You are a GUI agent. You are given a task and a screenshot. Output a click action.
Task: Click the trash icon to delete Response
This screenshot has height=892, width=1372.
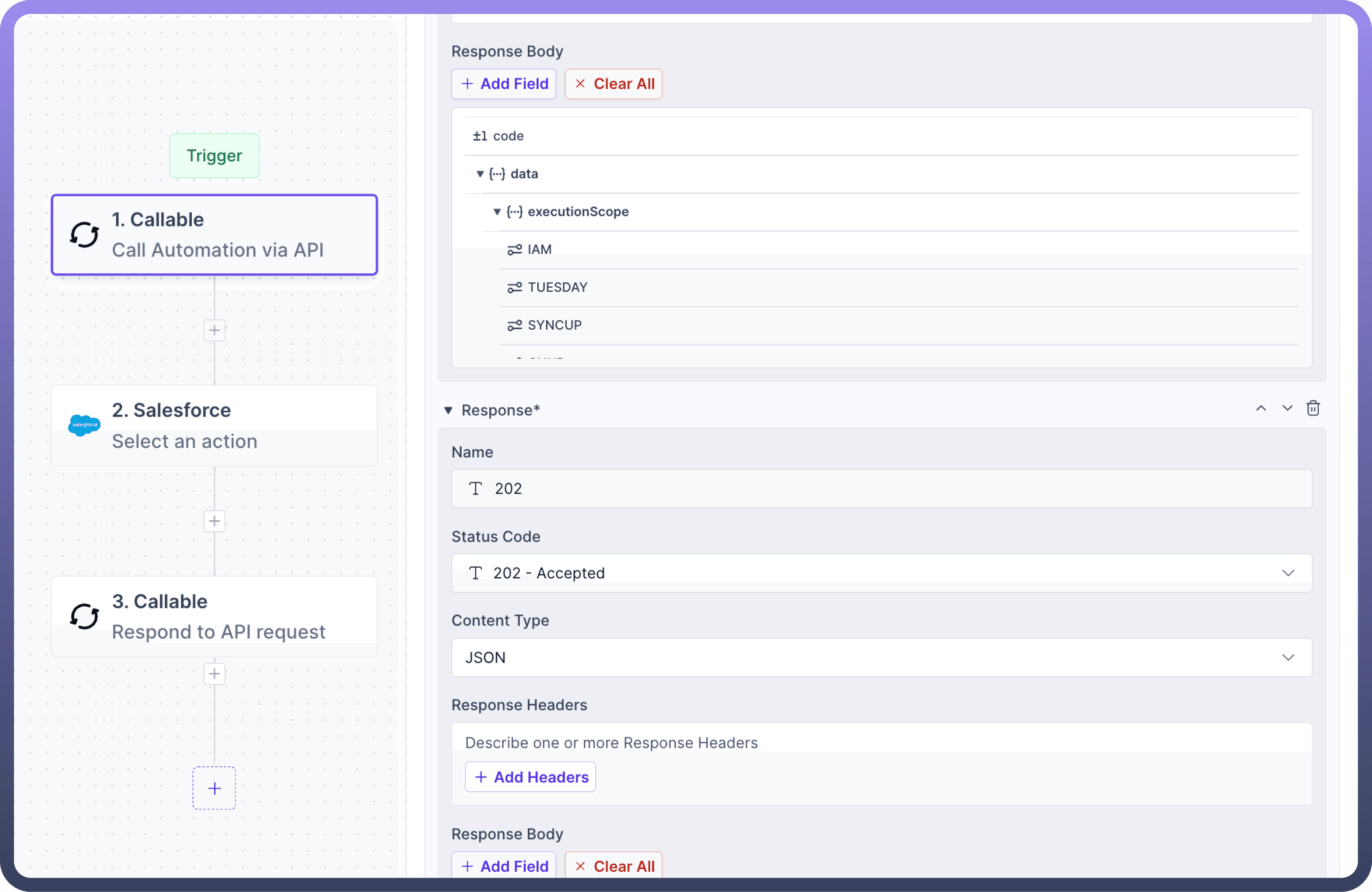[1312, 408]
